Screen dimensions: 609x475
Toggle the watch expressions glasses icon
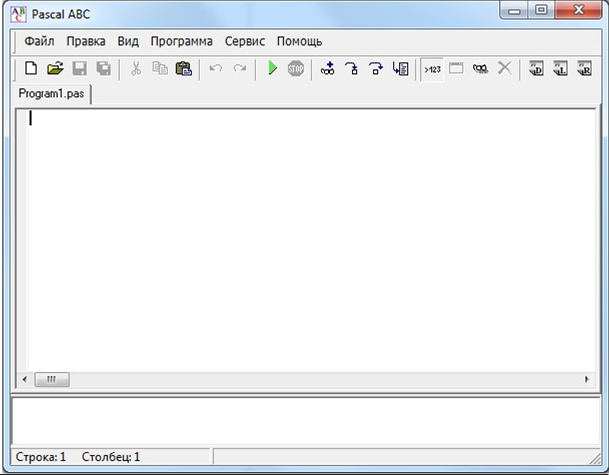coord(480,69)
